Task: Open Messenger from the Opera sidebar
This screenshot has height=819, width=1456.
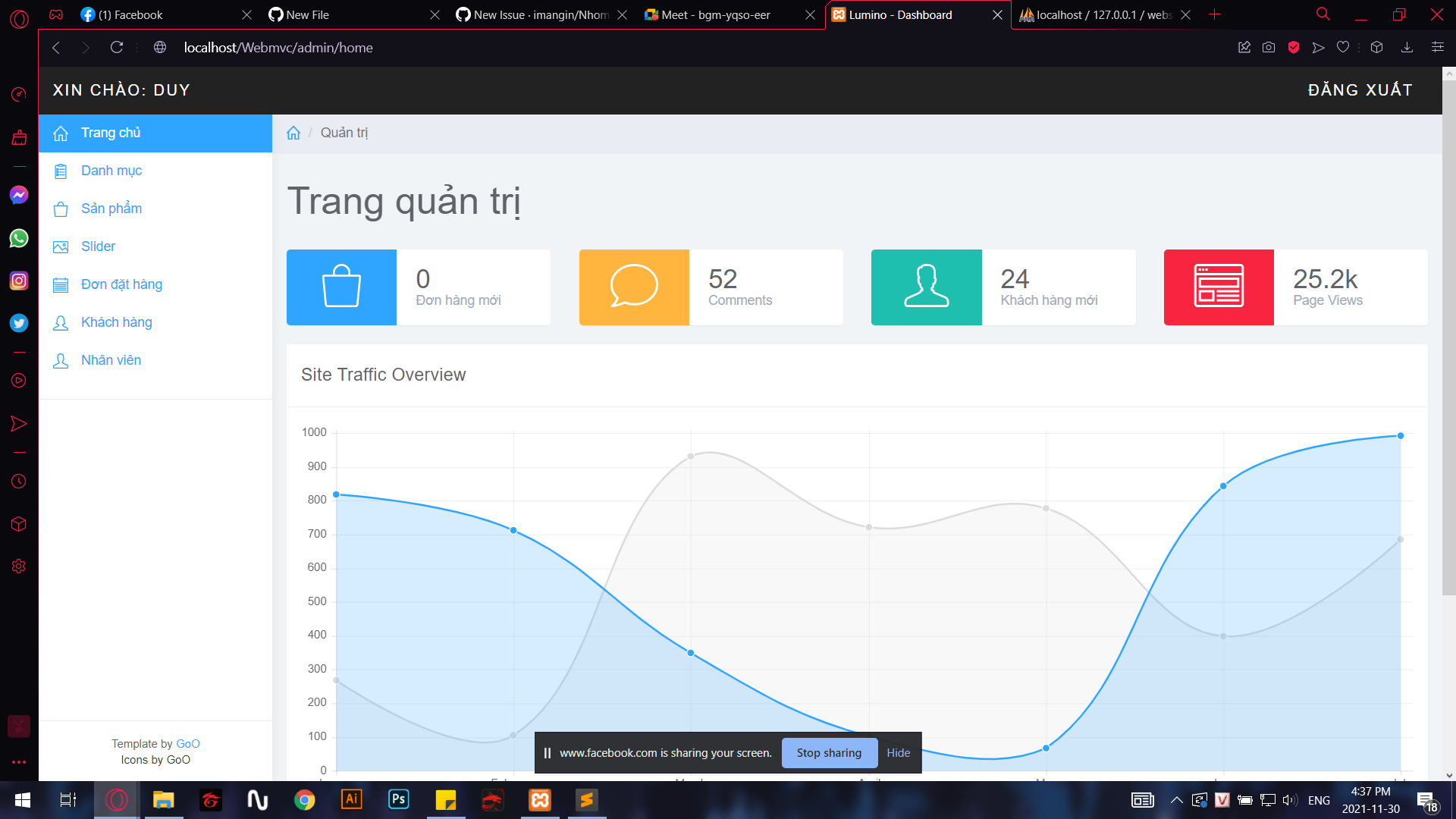Action: (19, 195)
